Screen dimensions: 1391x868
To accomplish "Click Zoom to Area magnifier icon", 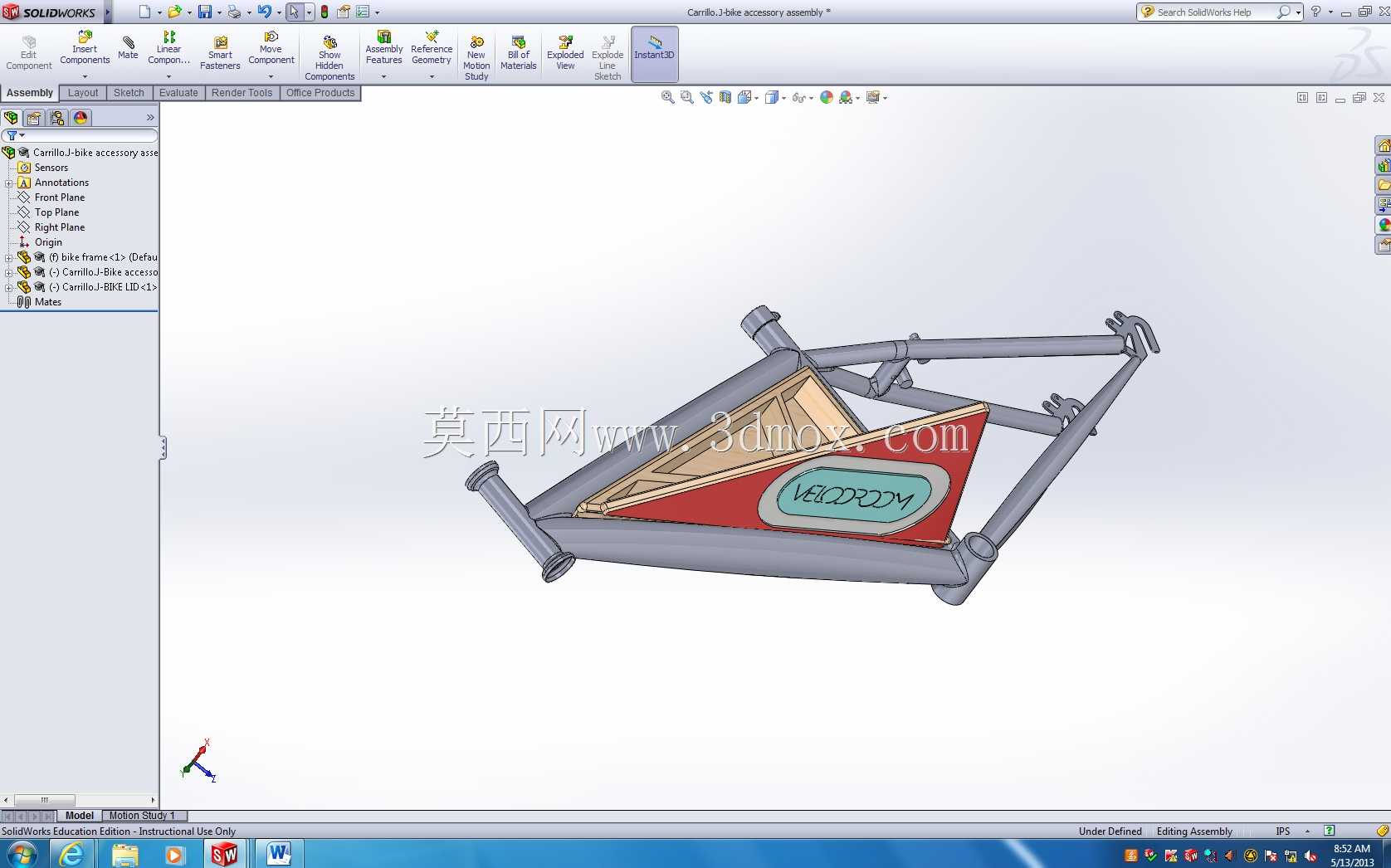I will point(686,98).
